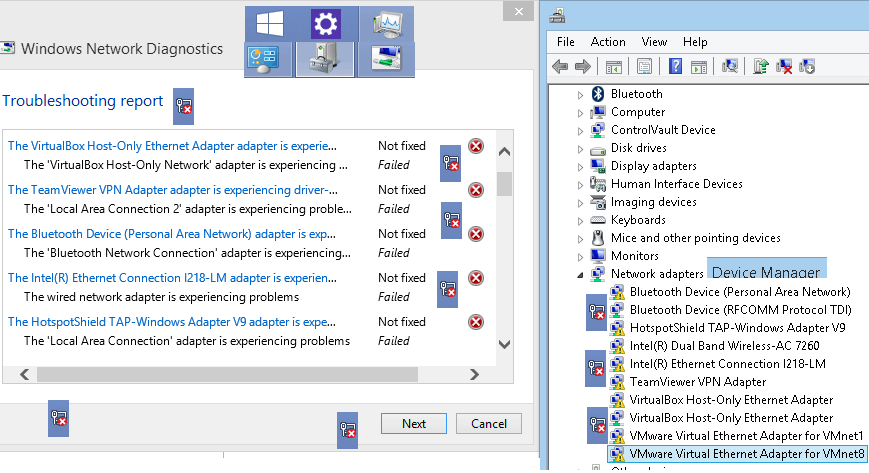This screenshot has width=869, height=473.
Task: Click the Uninstall device toolbar icon with red X
Action: click(784, 67)
